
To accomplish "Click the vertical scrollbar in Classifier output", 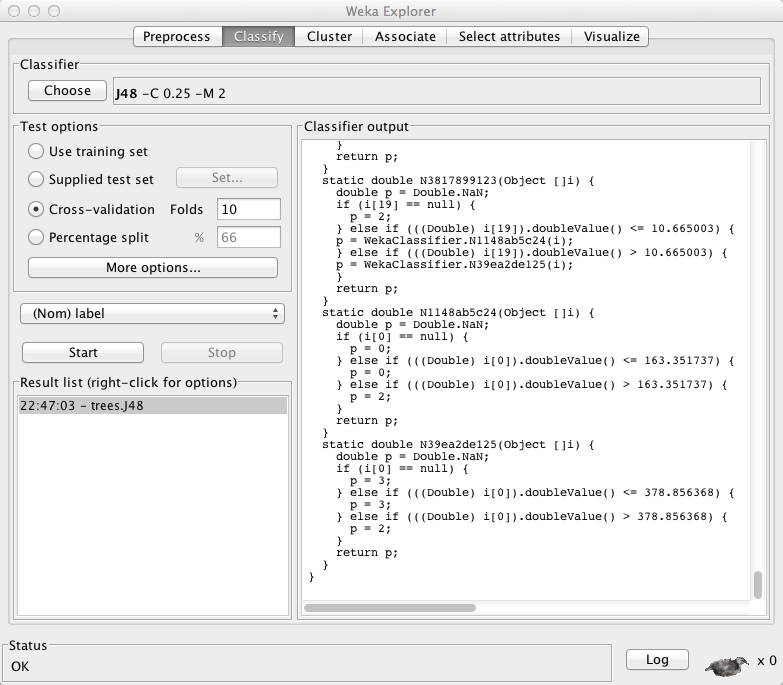I will (758, 584).
